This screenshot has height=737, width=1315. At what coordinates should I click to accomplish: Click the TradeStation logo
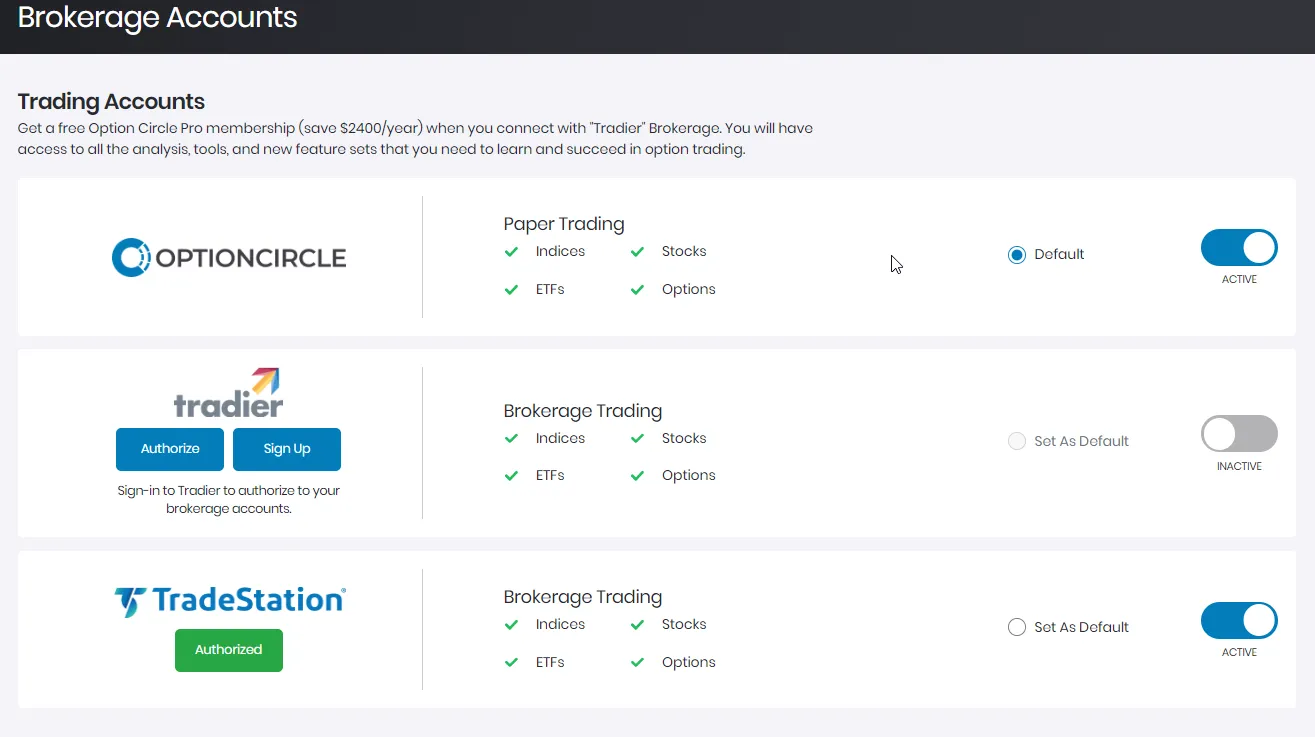(229, 601)
